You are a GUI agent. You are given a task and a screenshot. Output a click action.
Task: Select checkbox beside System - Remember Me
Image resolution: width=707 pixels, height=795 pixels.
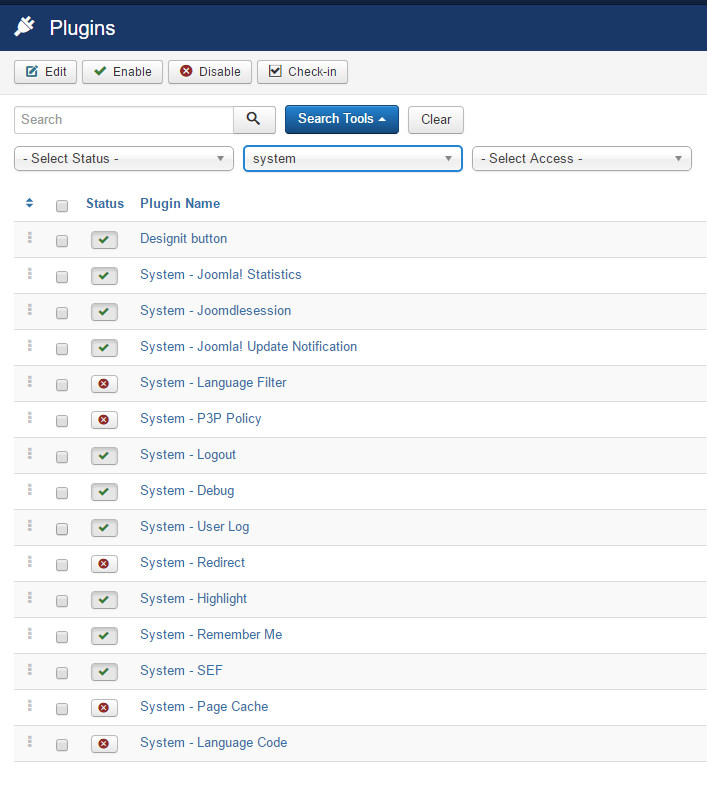tap(62, 637)
